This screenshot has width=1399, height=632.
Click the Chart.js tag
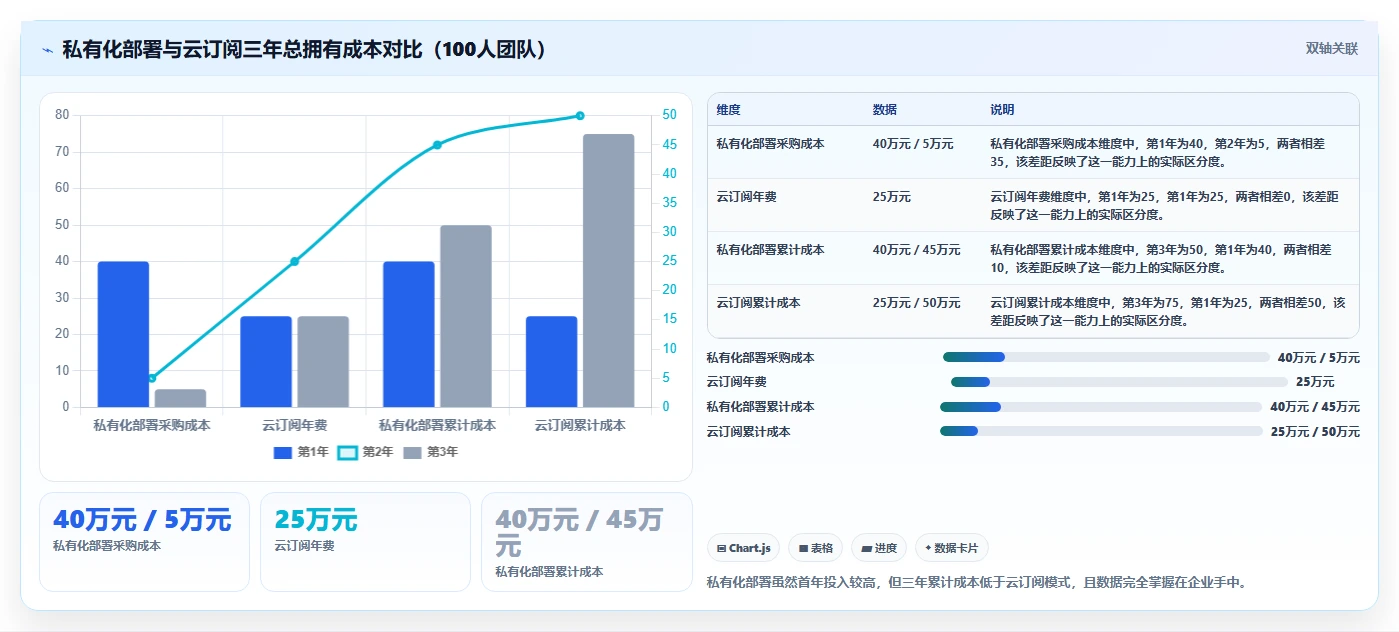pos(744,548)
